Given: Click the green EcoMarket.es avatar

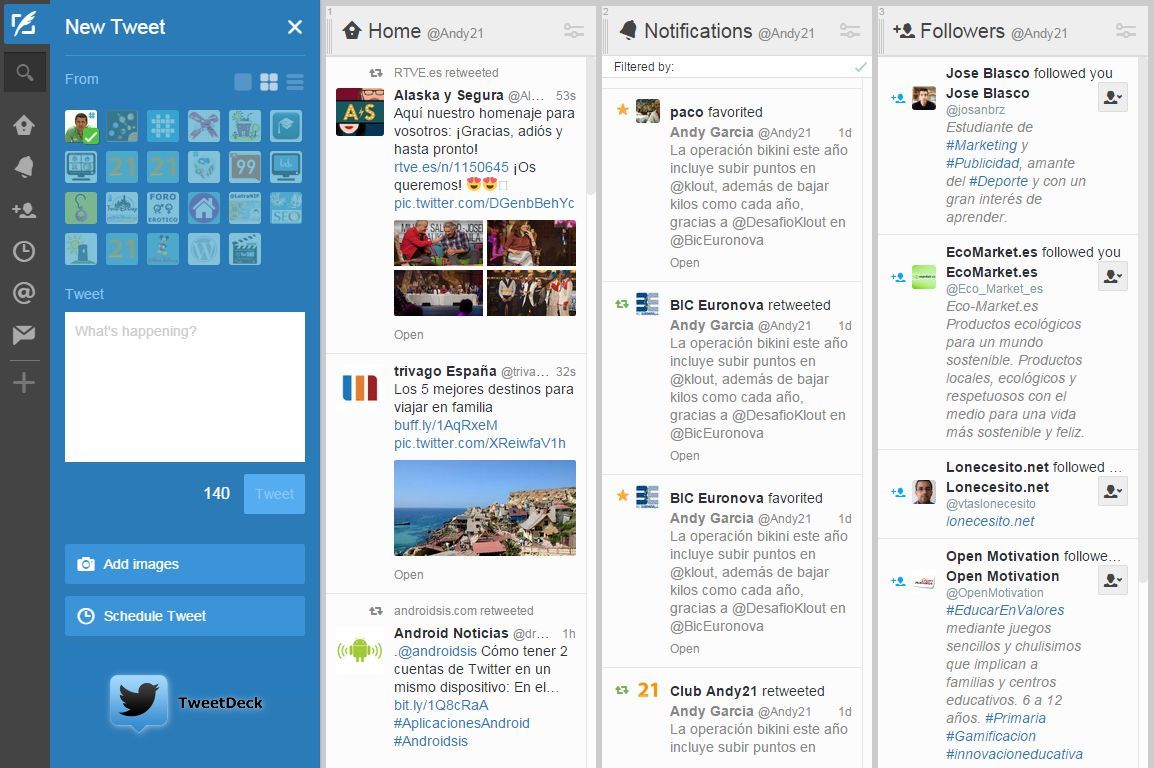Looking at the screenshot, I should click(x=924, y=277).
